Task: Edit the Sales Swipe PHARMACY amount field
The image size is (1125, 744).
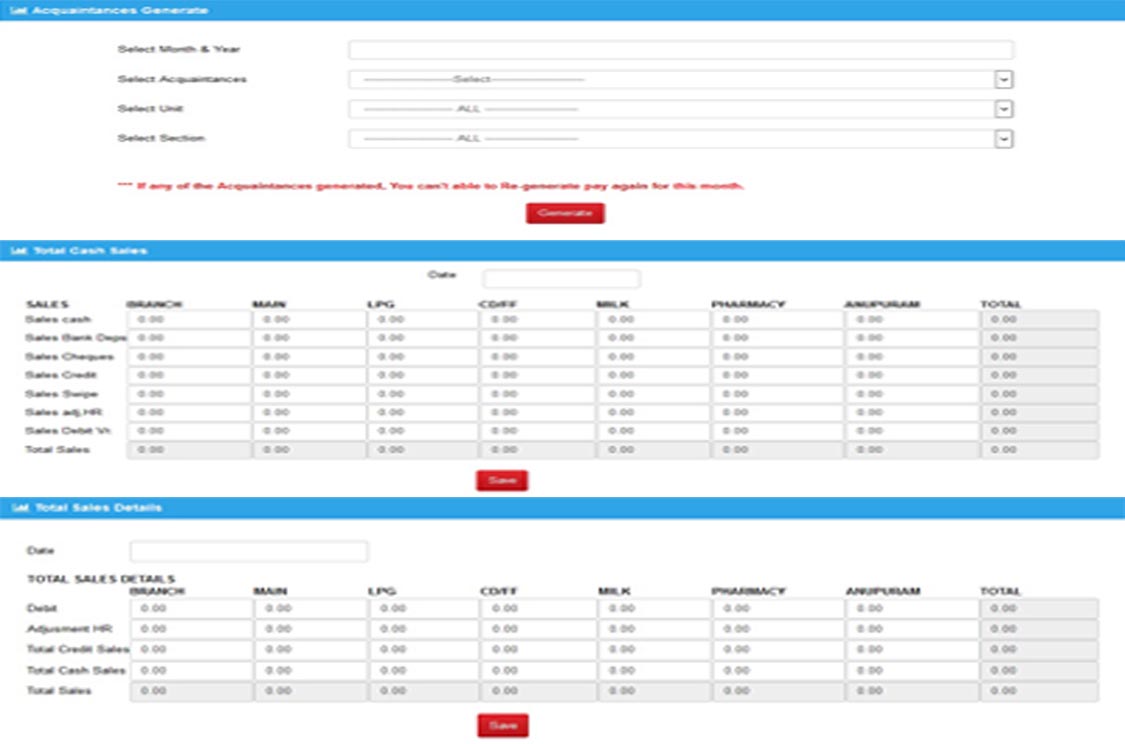Action: [x=777, y=394]
